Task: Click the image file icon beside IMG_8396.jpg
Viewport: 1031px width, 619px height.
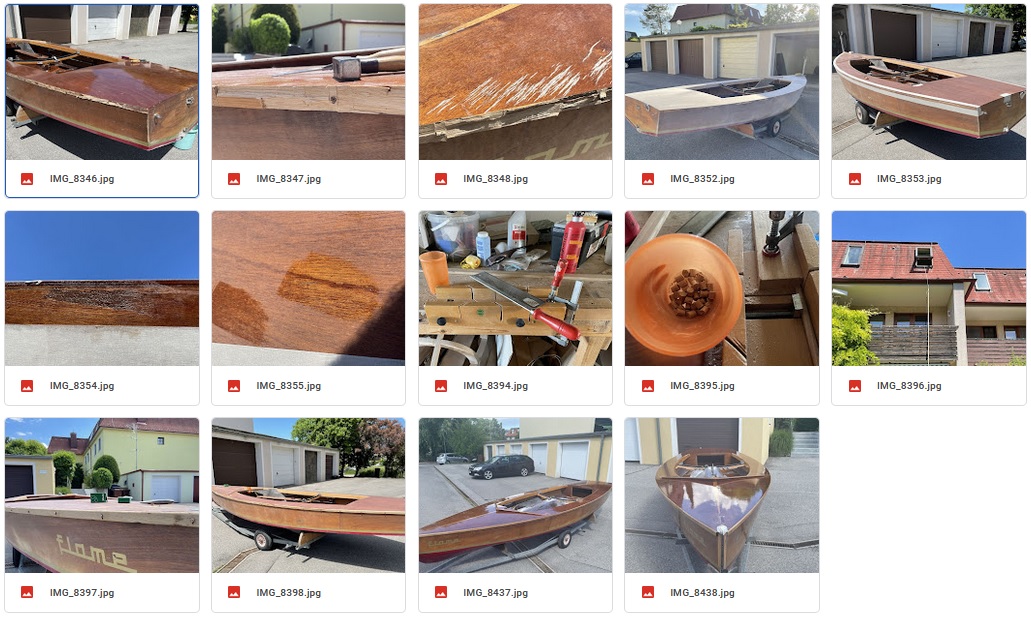Action: [x=855, y=386]
